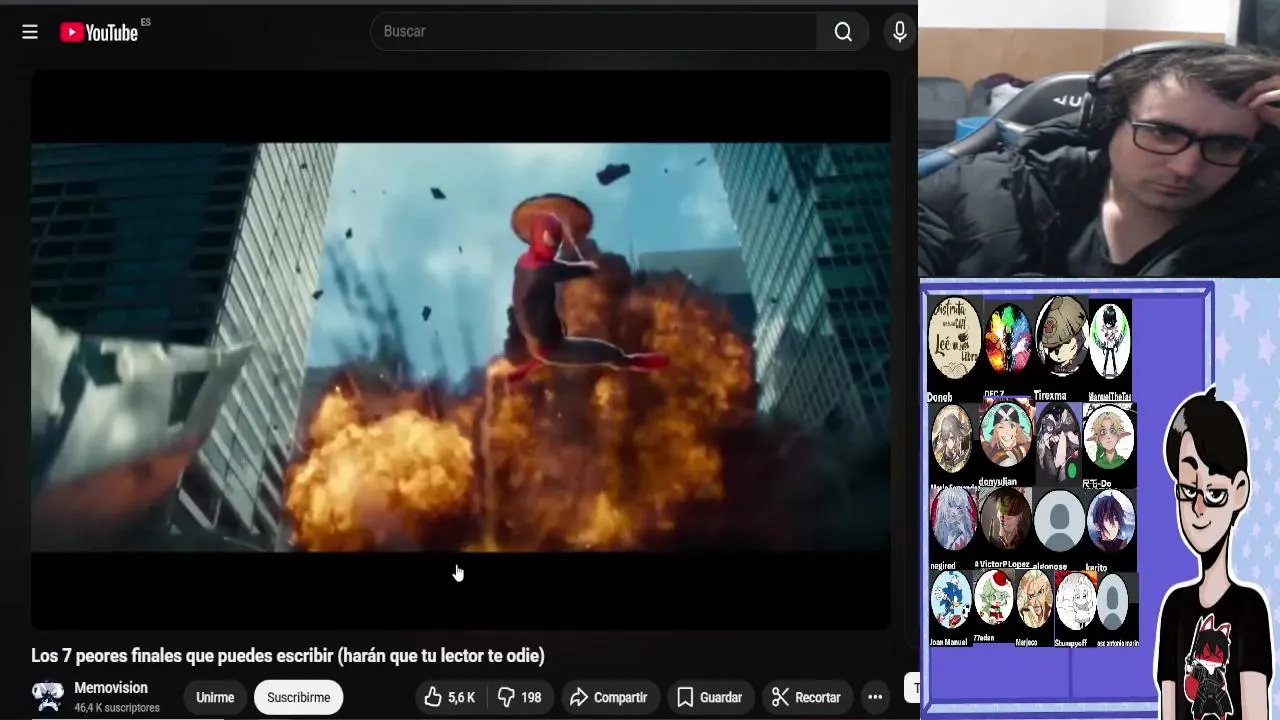Open the Memovision channel avatar
1280x720 pixels.
point(47,696)
